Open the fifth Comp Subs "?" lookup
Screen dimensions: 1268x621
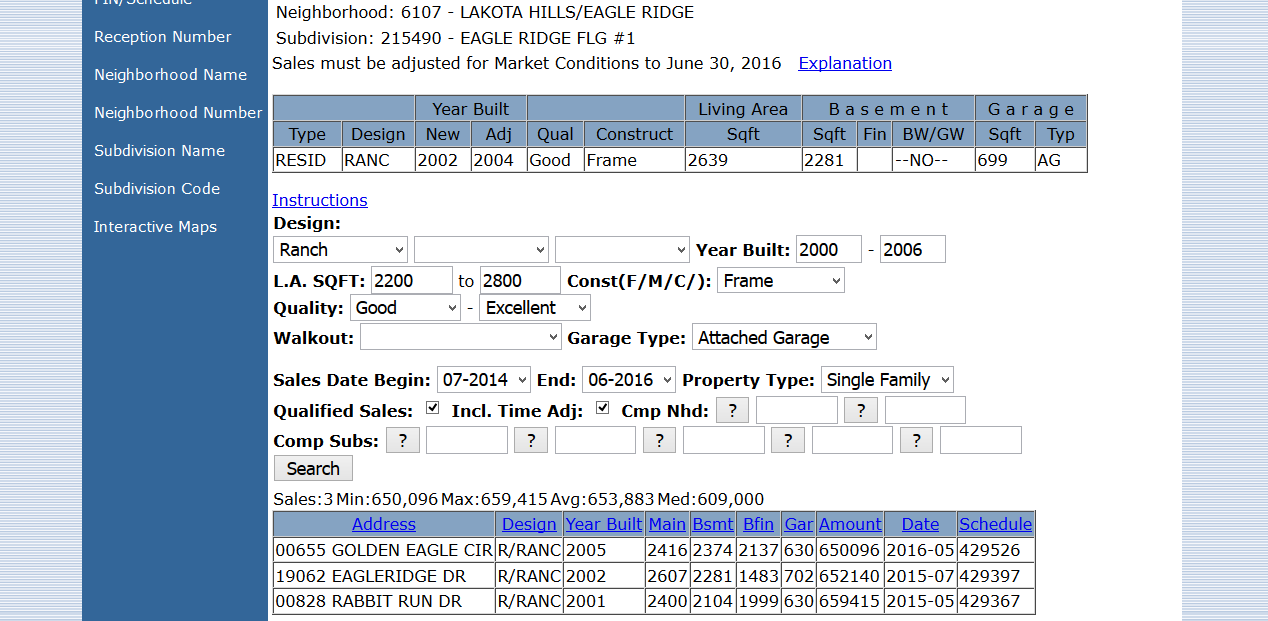pos(916,439)
